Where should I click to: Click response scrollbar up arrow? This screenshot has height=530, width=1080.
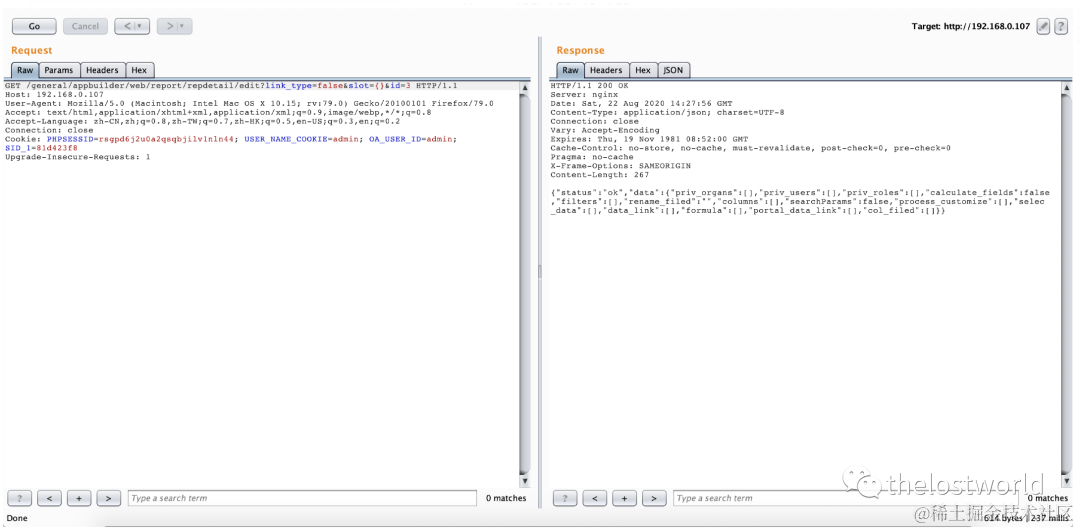pyautogui.click(x=1067, y=88)
